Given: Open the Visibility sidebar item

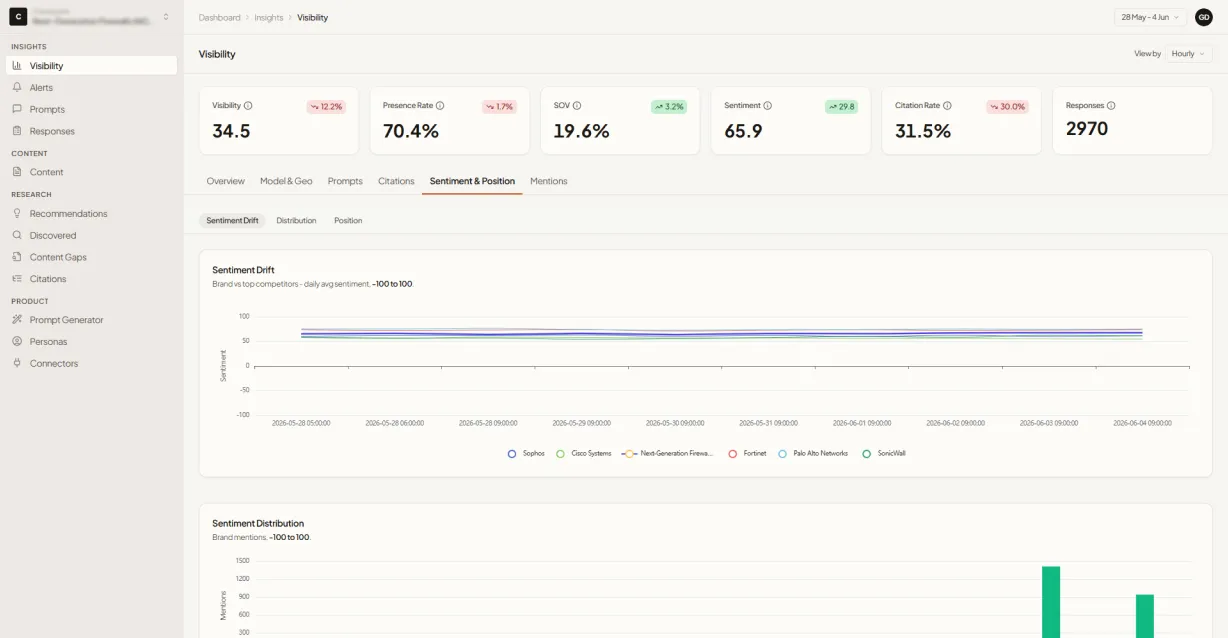Looking at the screenshot, I should tap(91, 65).
